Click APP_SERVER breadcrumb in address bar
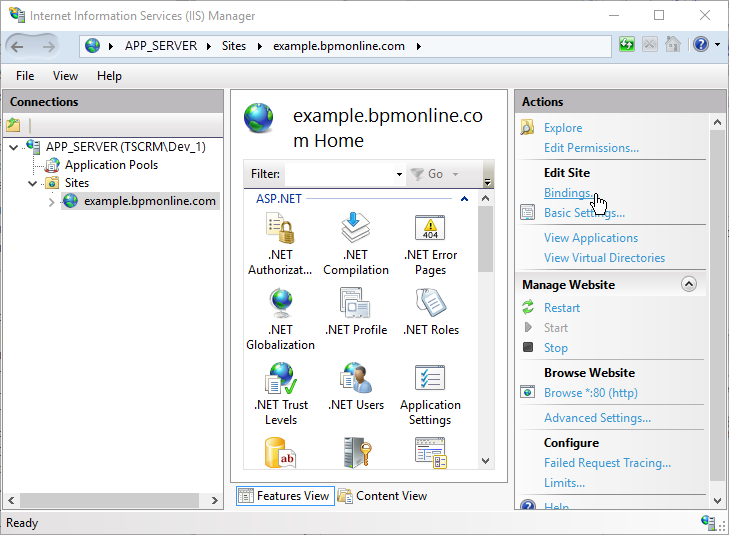 (x=161, y=46)
